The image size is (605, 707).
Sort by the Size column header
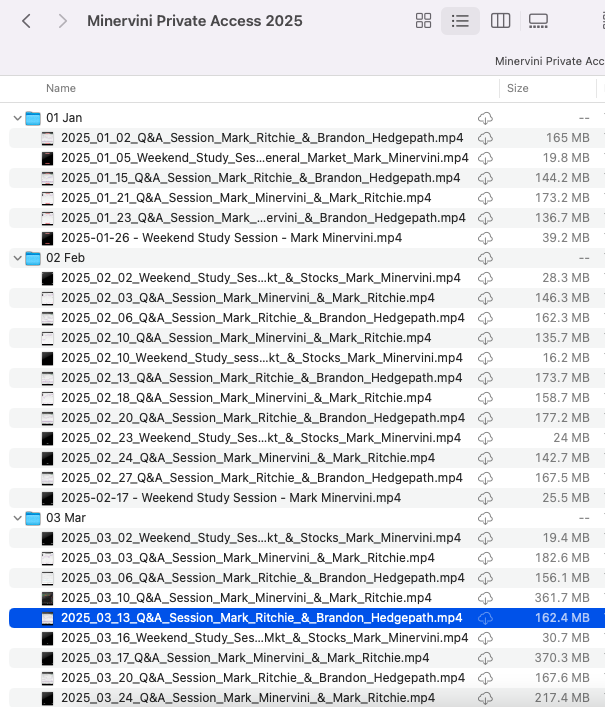tap(518, 88)
